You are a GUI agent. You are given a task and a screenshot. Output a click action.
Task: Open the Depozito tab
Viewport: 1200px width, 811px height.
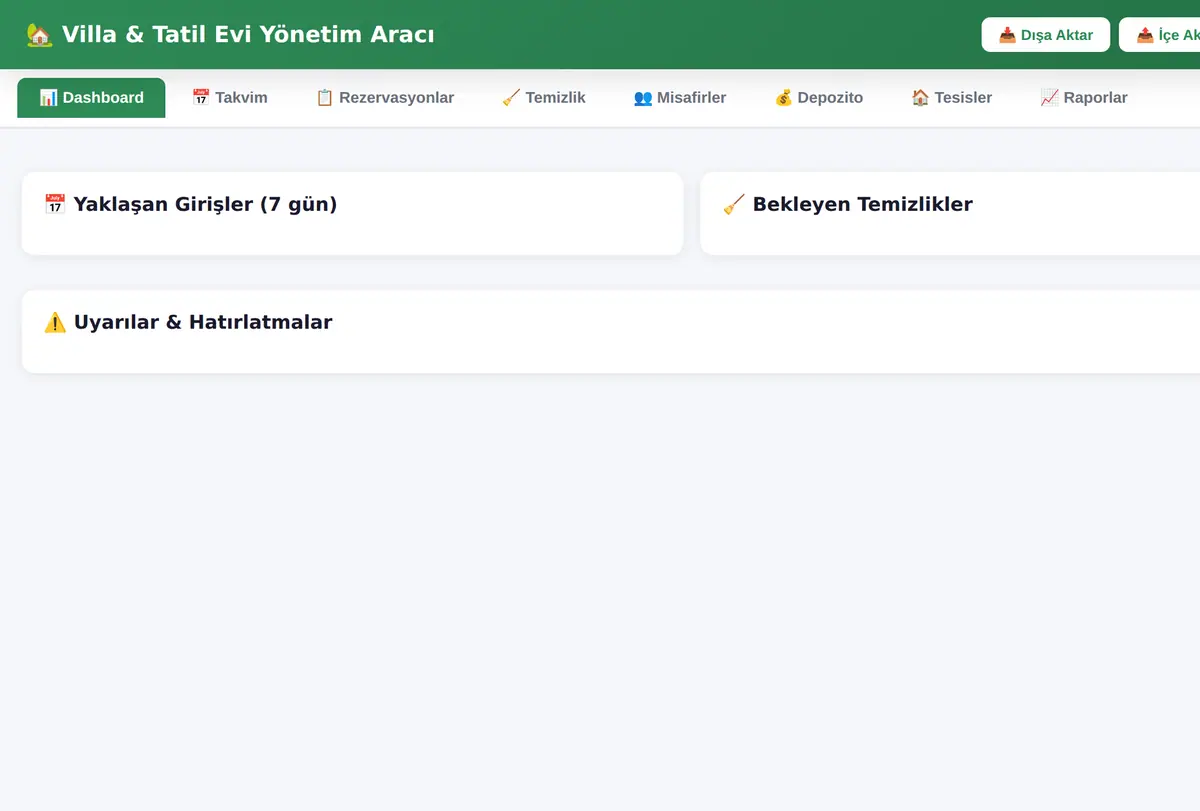(819, 98)
